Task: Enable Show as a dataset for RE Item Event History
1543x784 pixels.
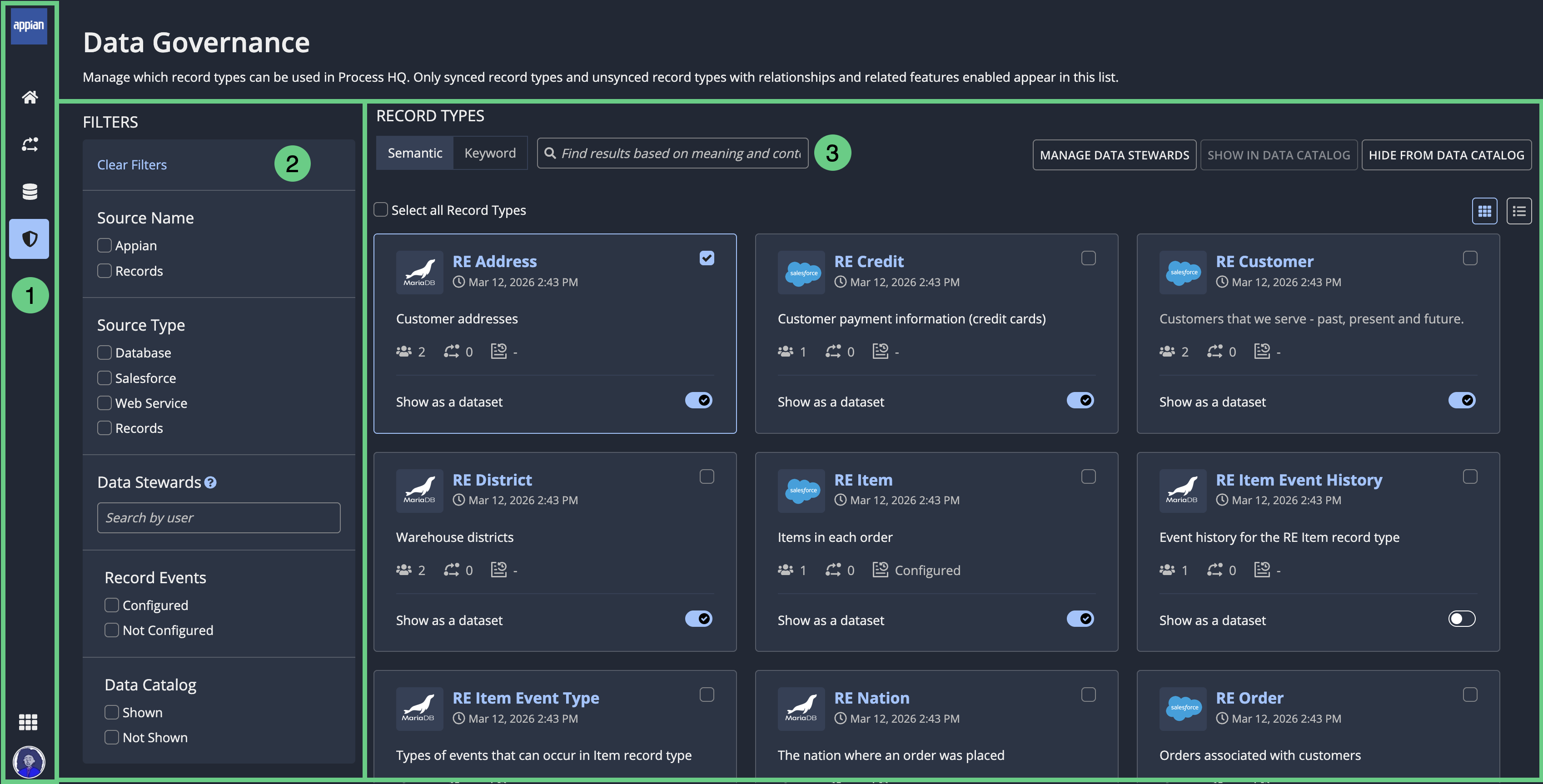Action: tap(1462, 619)
